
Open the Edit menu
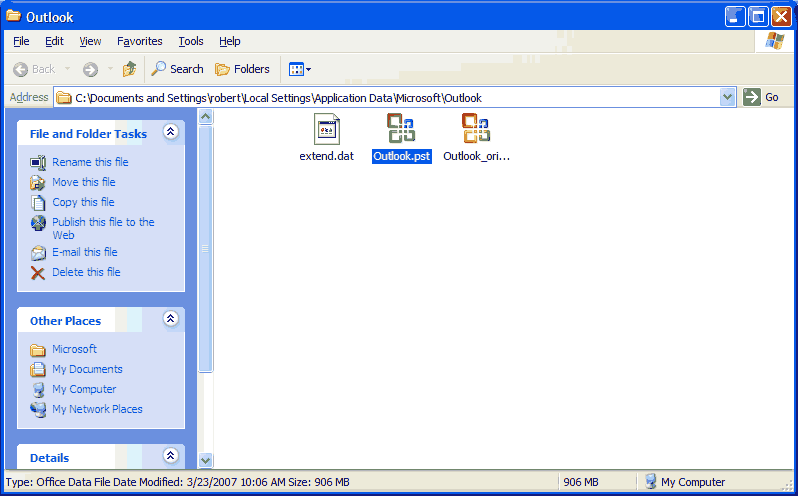(x=54, y=41)
